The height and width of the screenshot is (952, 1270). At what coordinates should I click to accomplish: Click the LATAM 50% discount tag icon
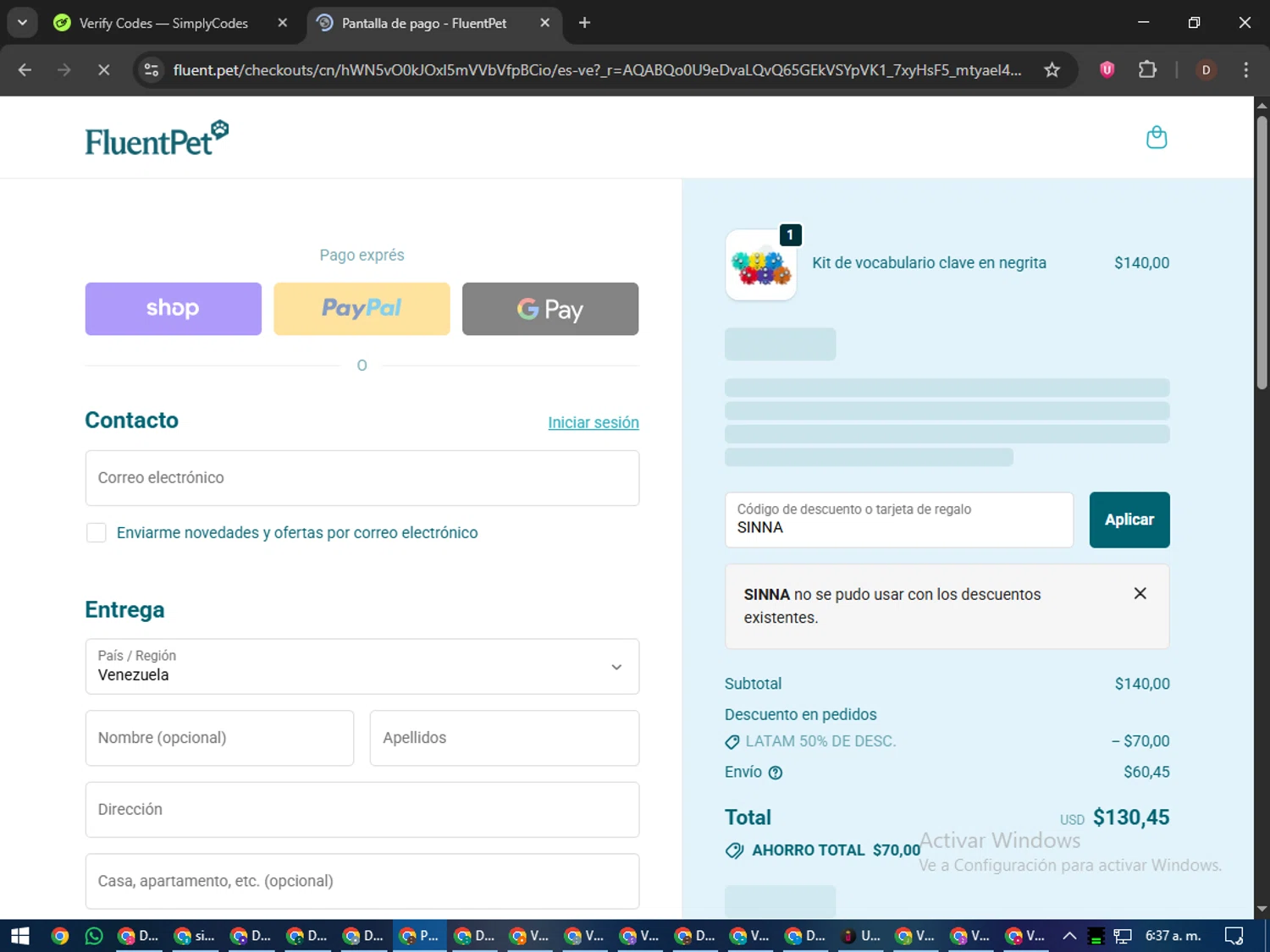[x=732, y=742]
